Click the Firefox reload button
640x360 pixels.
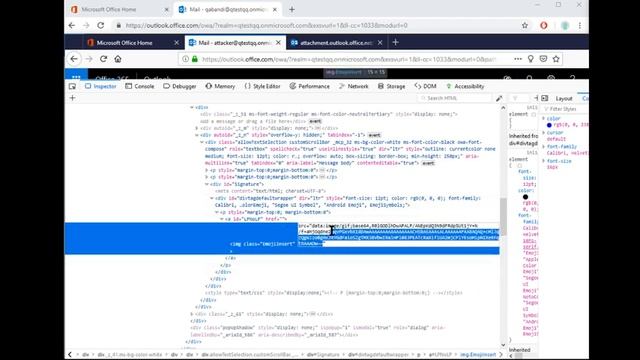[103, 59]
